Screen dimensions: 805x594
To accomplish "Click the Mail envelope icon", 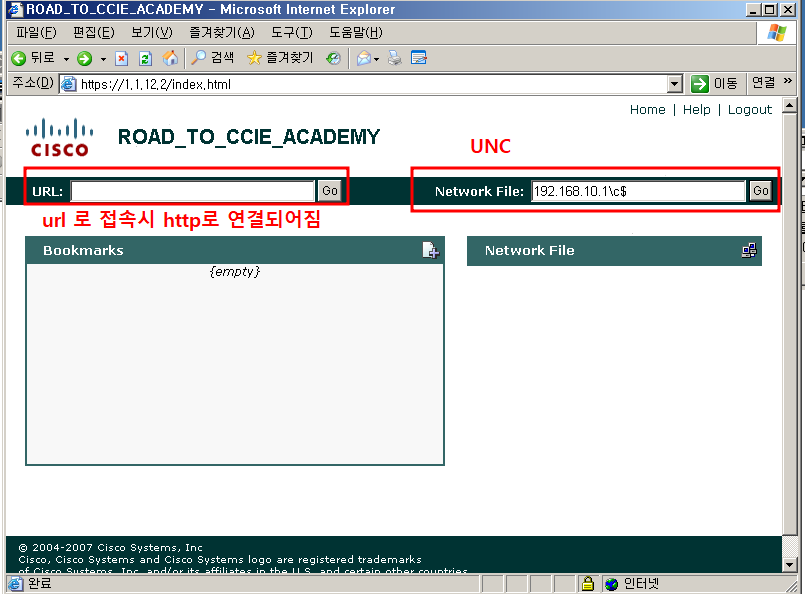I will pyautogui.click(x=363, y=58).
